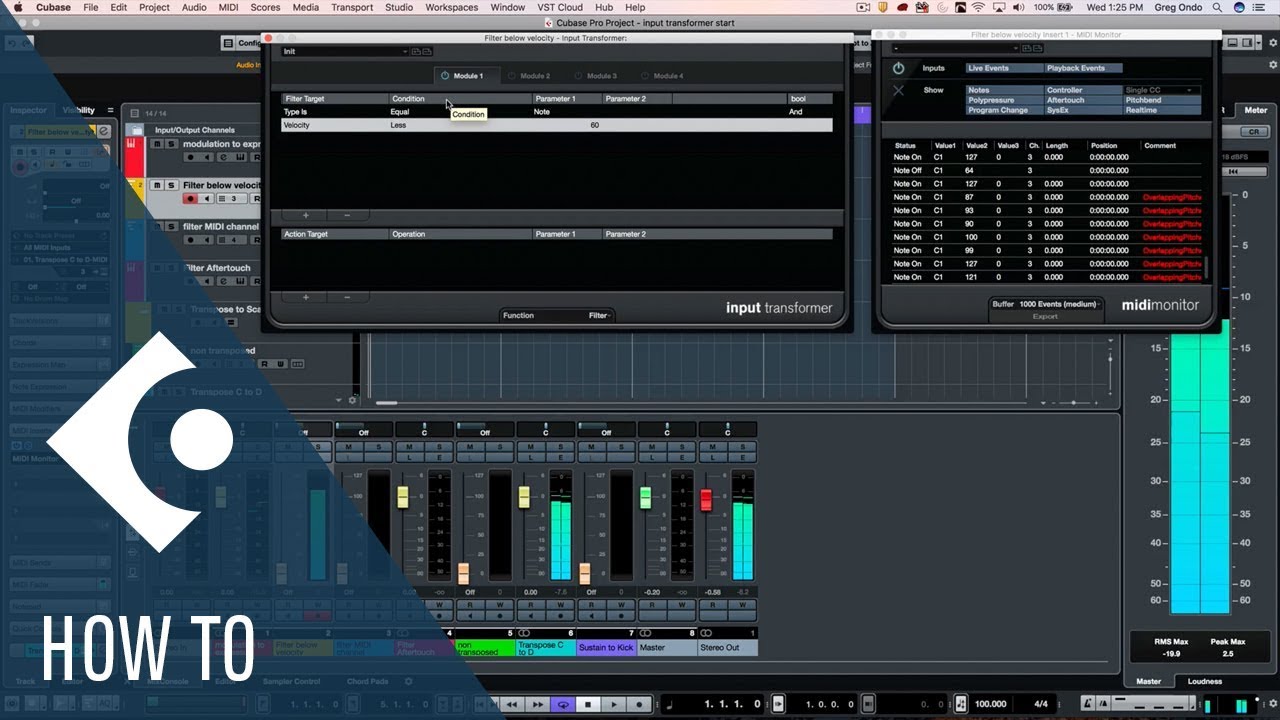Open the Buffer 1000 Events dropdown

tap(1046, 303)
